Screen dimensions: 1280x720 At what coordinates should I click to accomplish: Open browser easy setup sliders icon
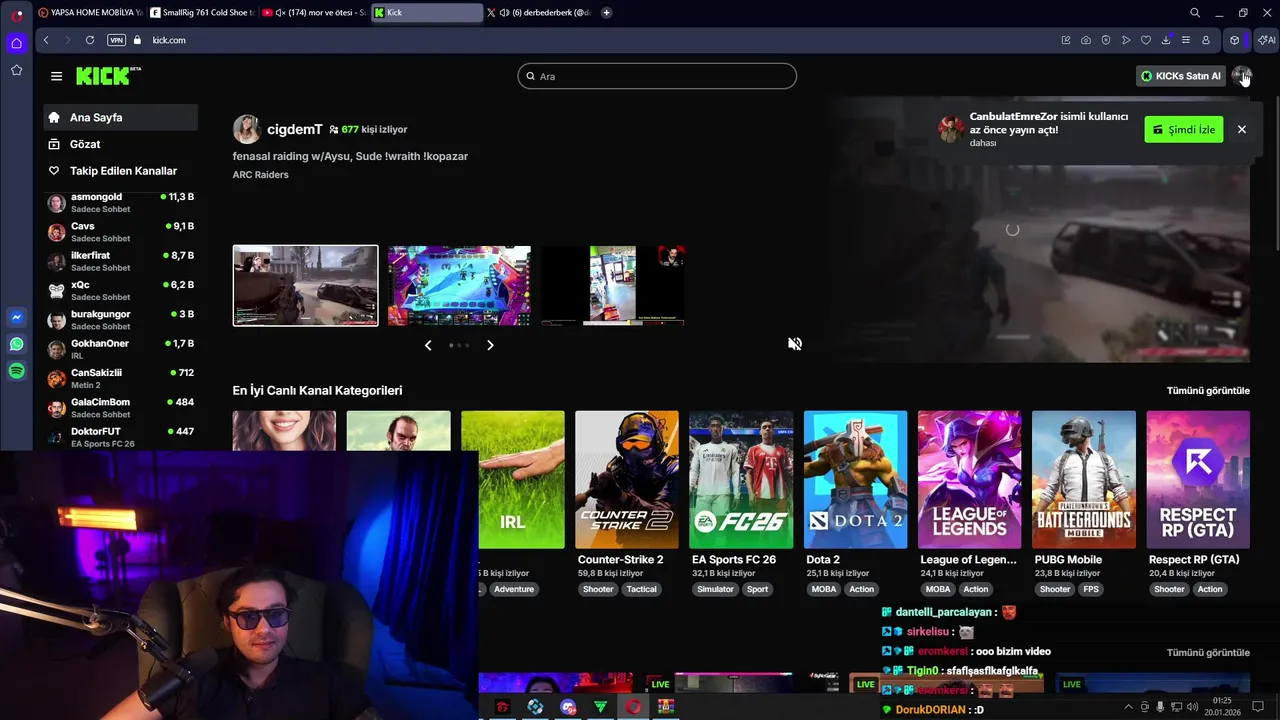tap(1186, 40)
